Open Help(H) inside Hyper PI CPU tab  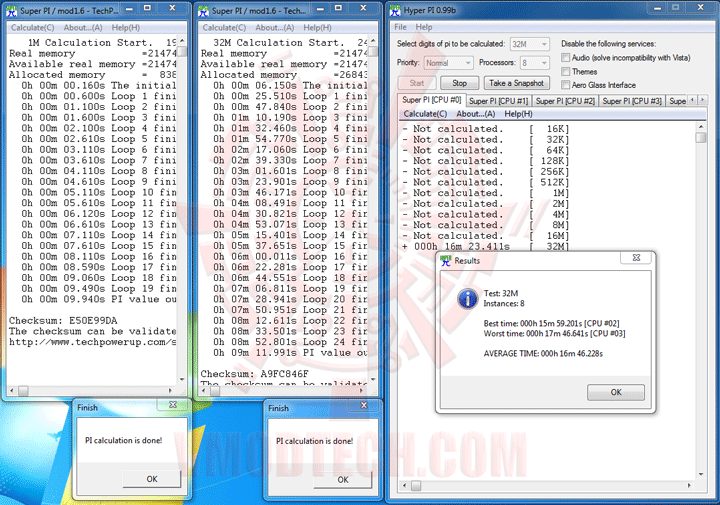coord(518,114)
